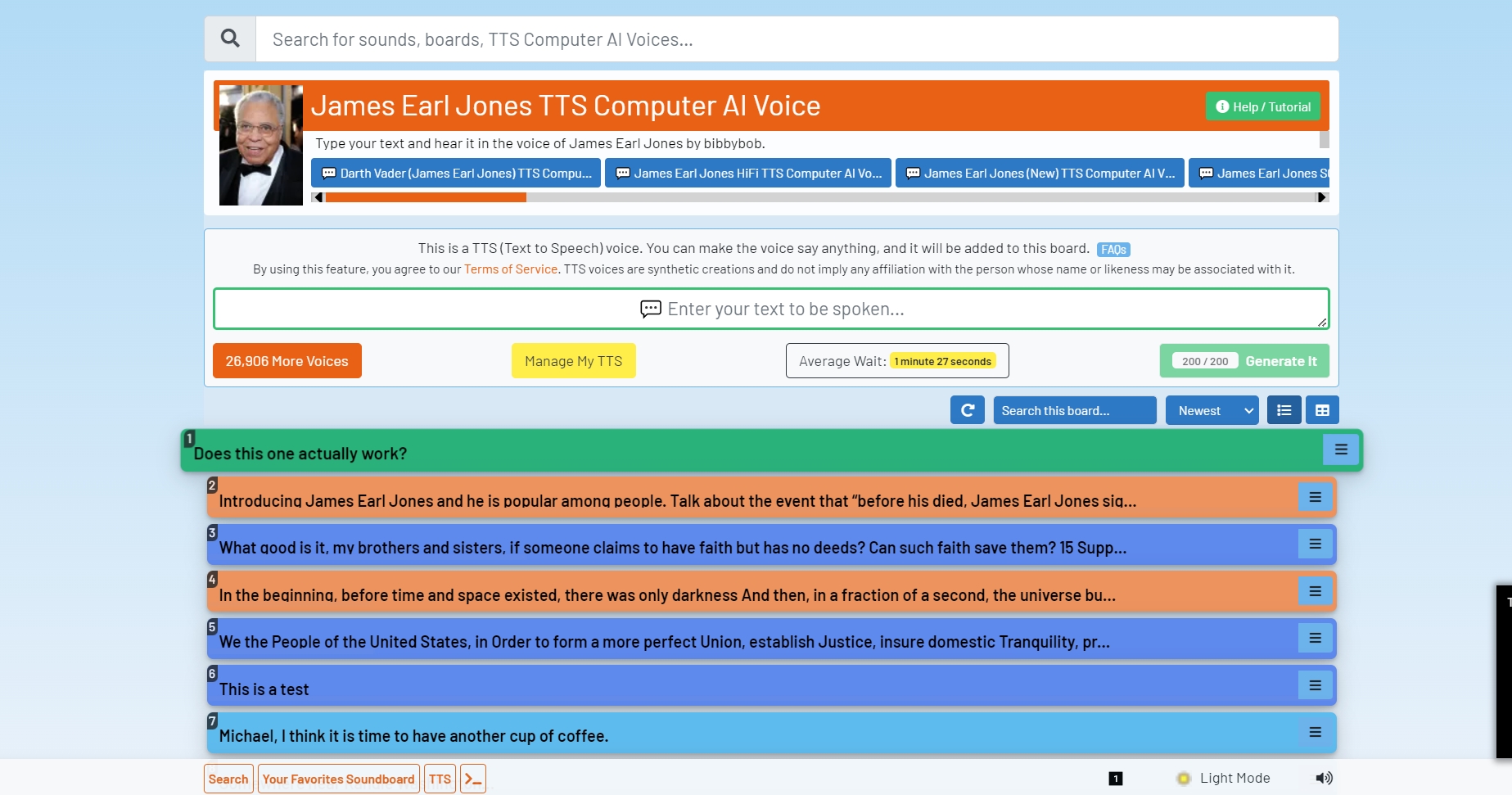Click Manage My TTS button
The width and height of the screenshot is (1512, 795).
[573, 361]
